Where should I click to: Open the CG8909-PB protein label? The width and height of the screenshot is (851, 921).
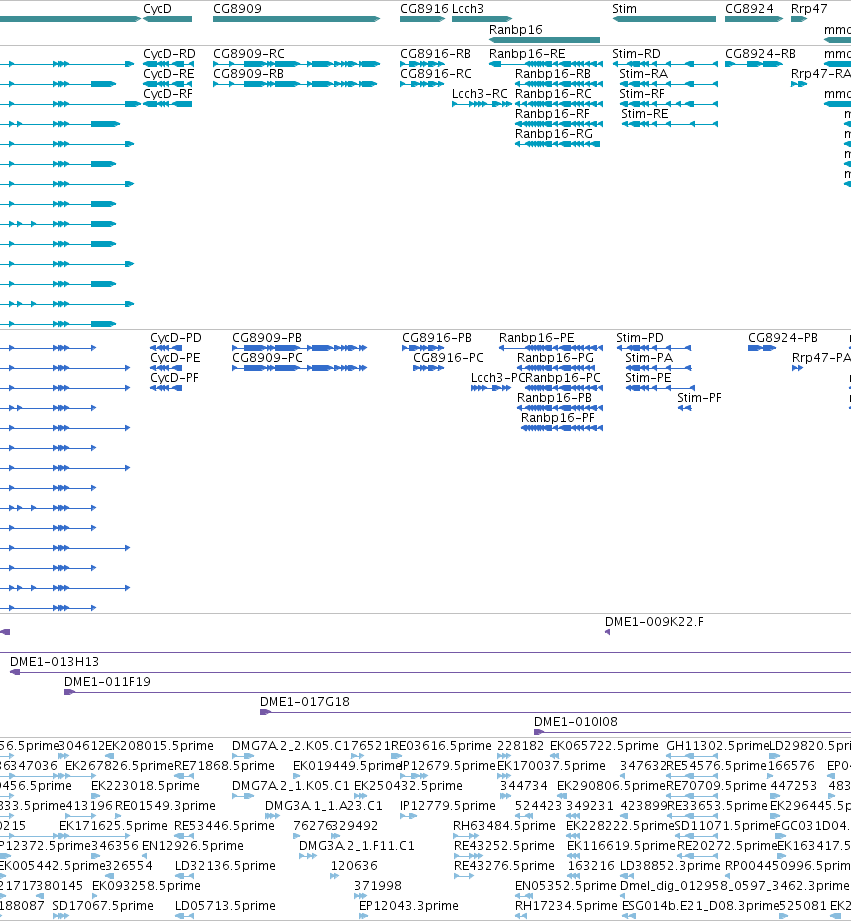coord(267,338)
